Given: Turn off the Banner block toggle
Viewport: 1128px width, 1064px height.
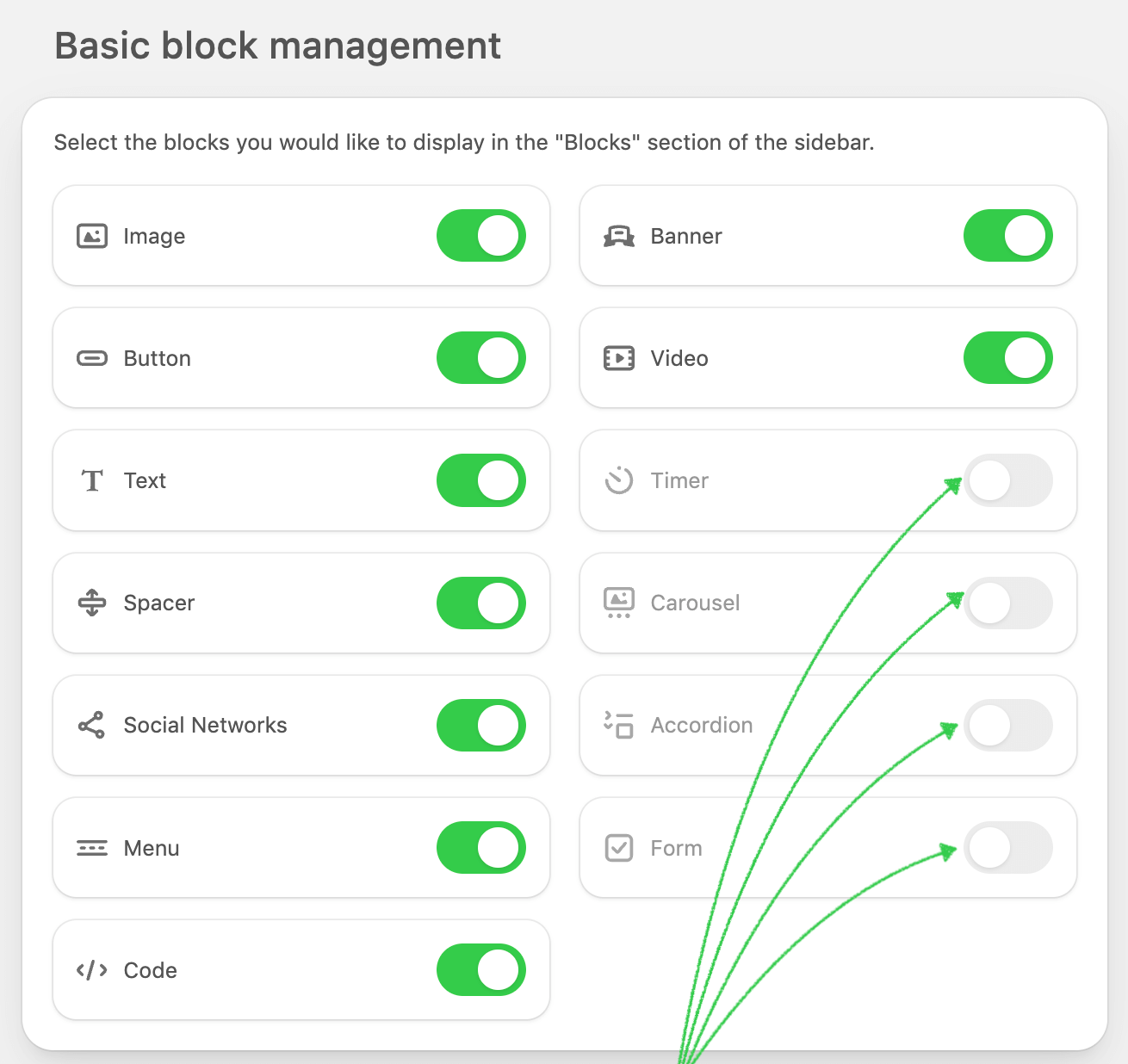Looking at the screenshot, I should click(x=1008, y=236).
